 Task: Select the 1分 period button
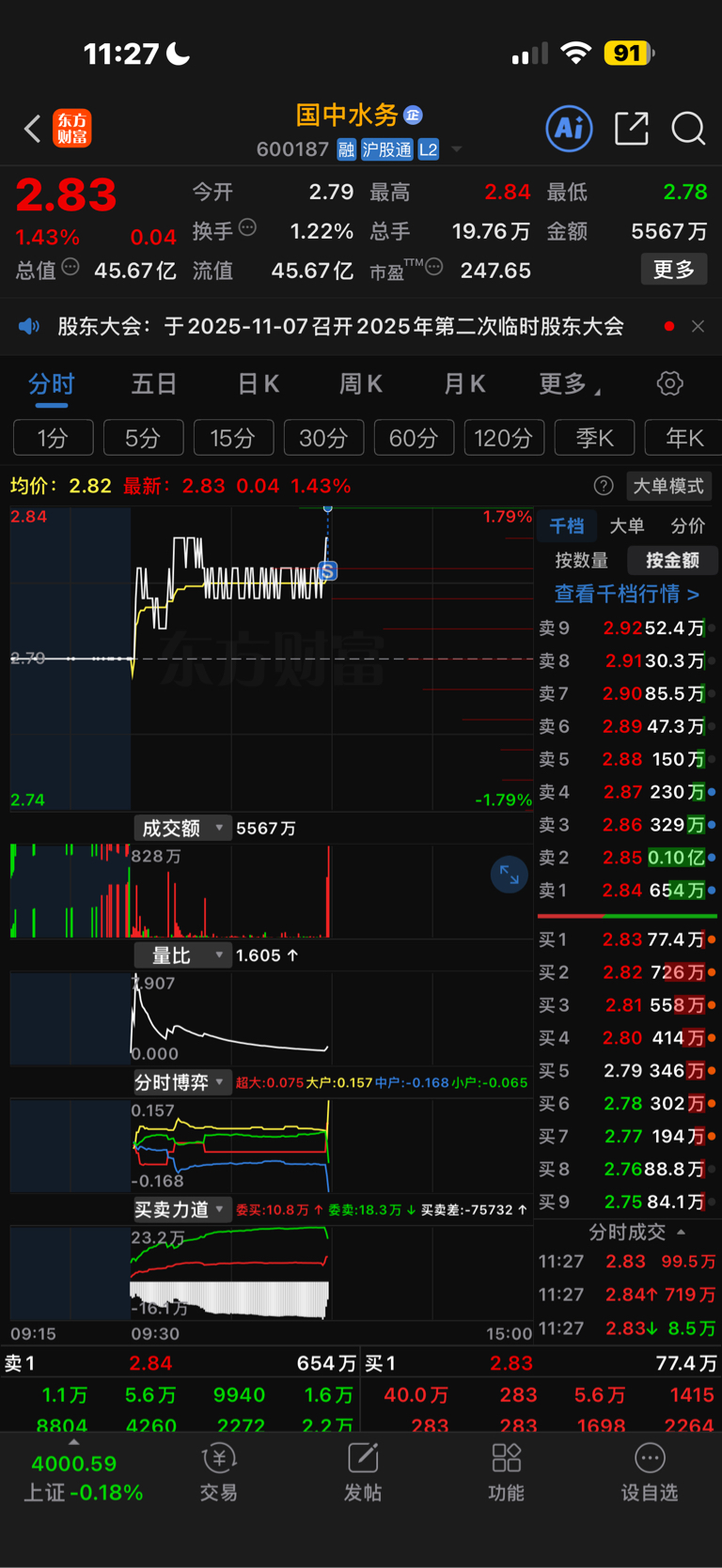[x=54, y=438]
